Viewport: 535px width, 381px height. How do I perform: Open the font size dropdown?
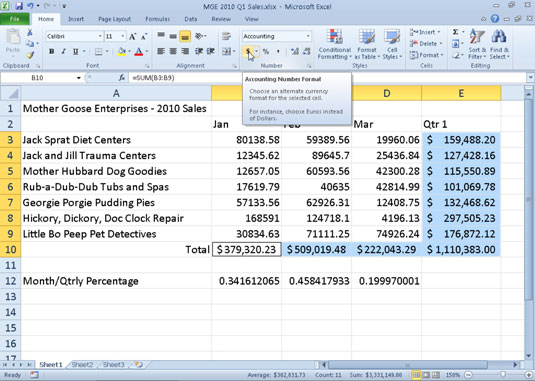point(123,36)
